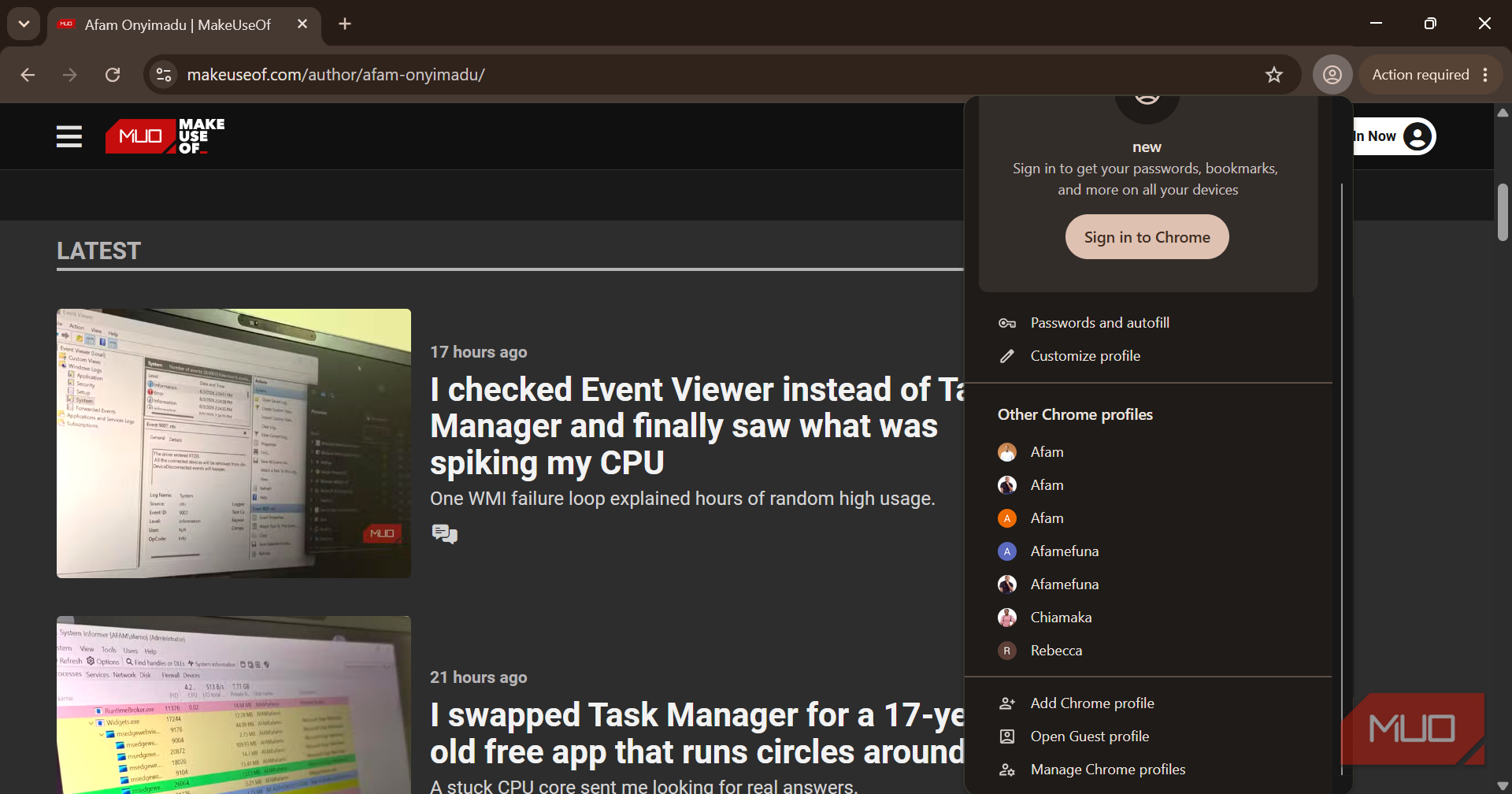Switch to the first Afam profile with photo avatar
This screenshot has width=1512, height=794.
click(x=1148, y=452)
